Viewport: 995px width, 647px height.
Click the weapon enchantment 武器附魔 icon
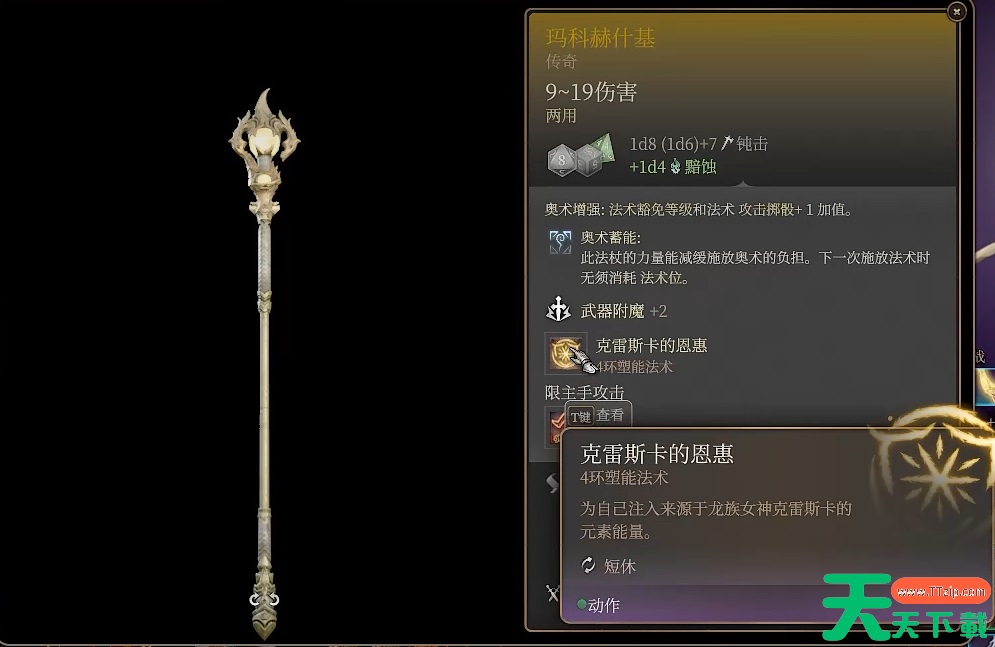558,310
